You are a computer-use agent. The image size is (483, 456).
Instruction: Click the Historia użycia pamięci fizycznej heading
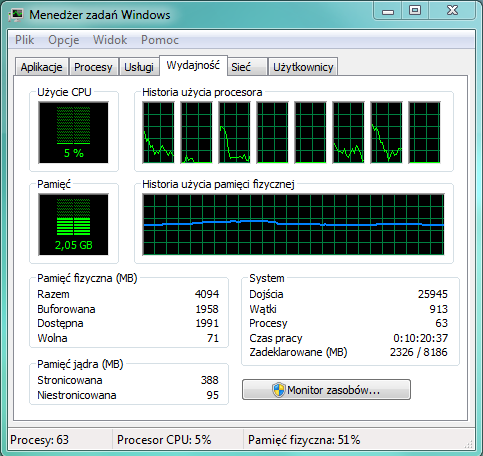click(x=218, y=184)
